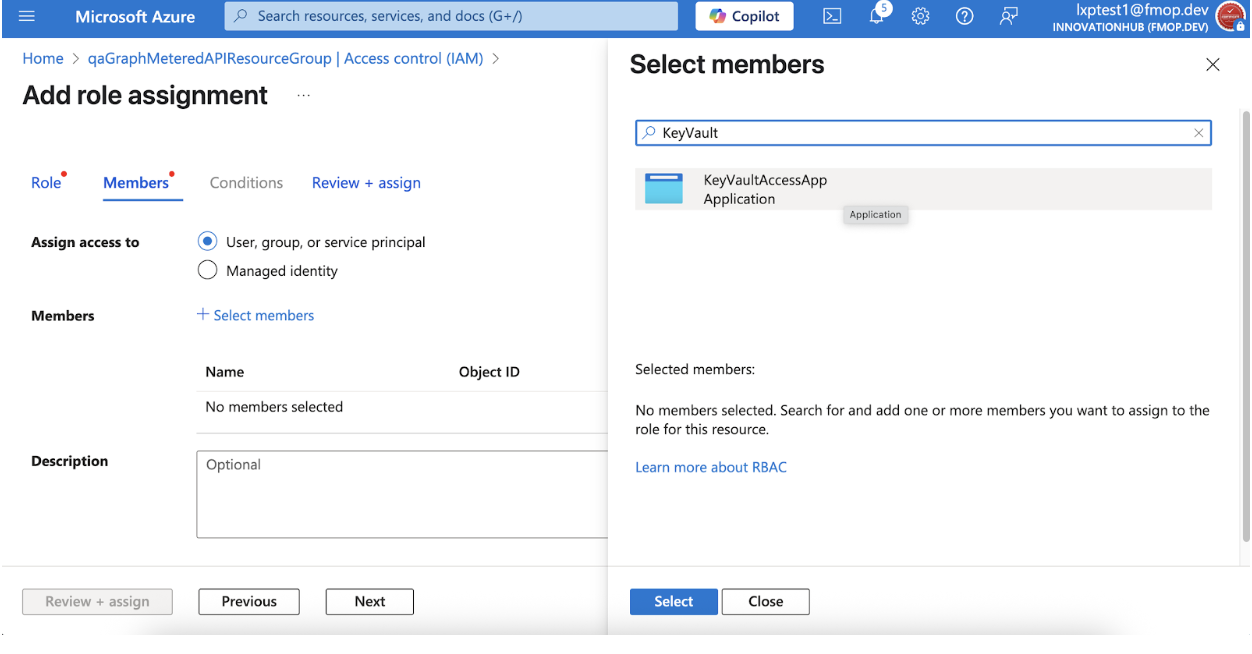
Task: Click the Close button in panel
Action: click(765, 601)
